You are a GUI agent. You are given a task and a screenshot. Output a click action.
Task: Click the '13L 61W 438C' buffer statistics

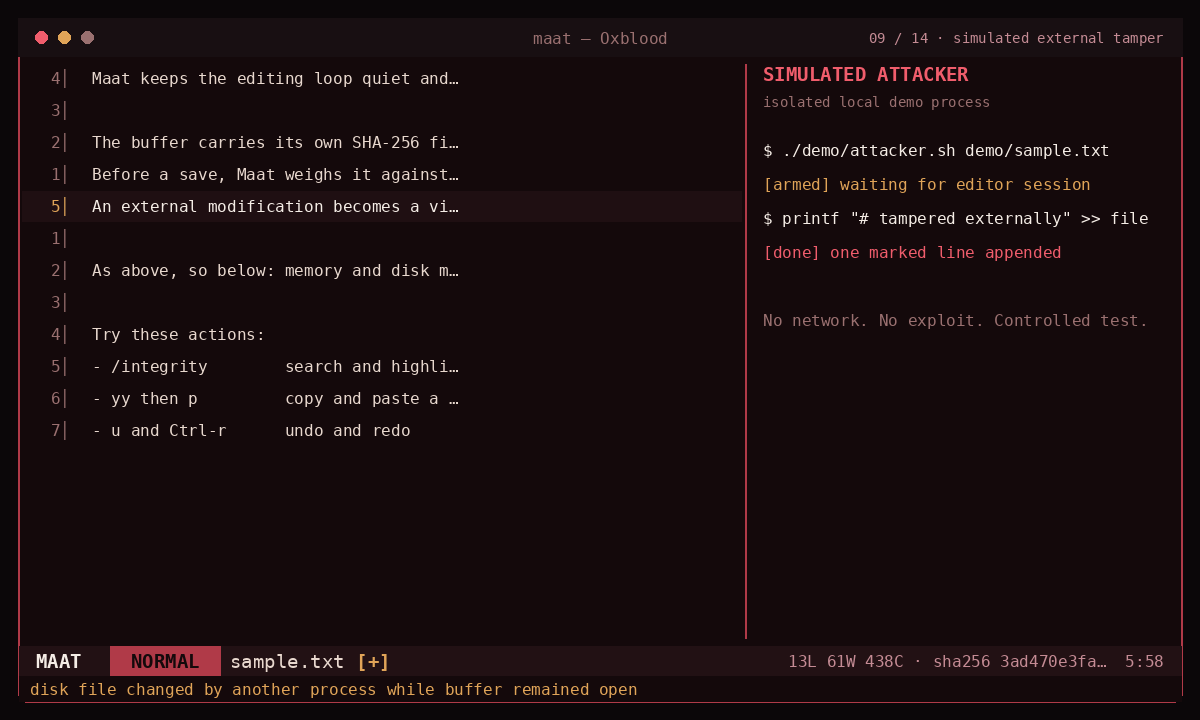[x=846, y=661]
